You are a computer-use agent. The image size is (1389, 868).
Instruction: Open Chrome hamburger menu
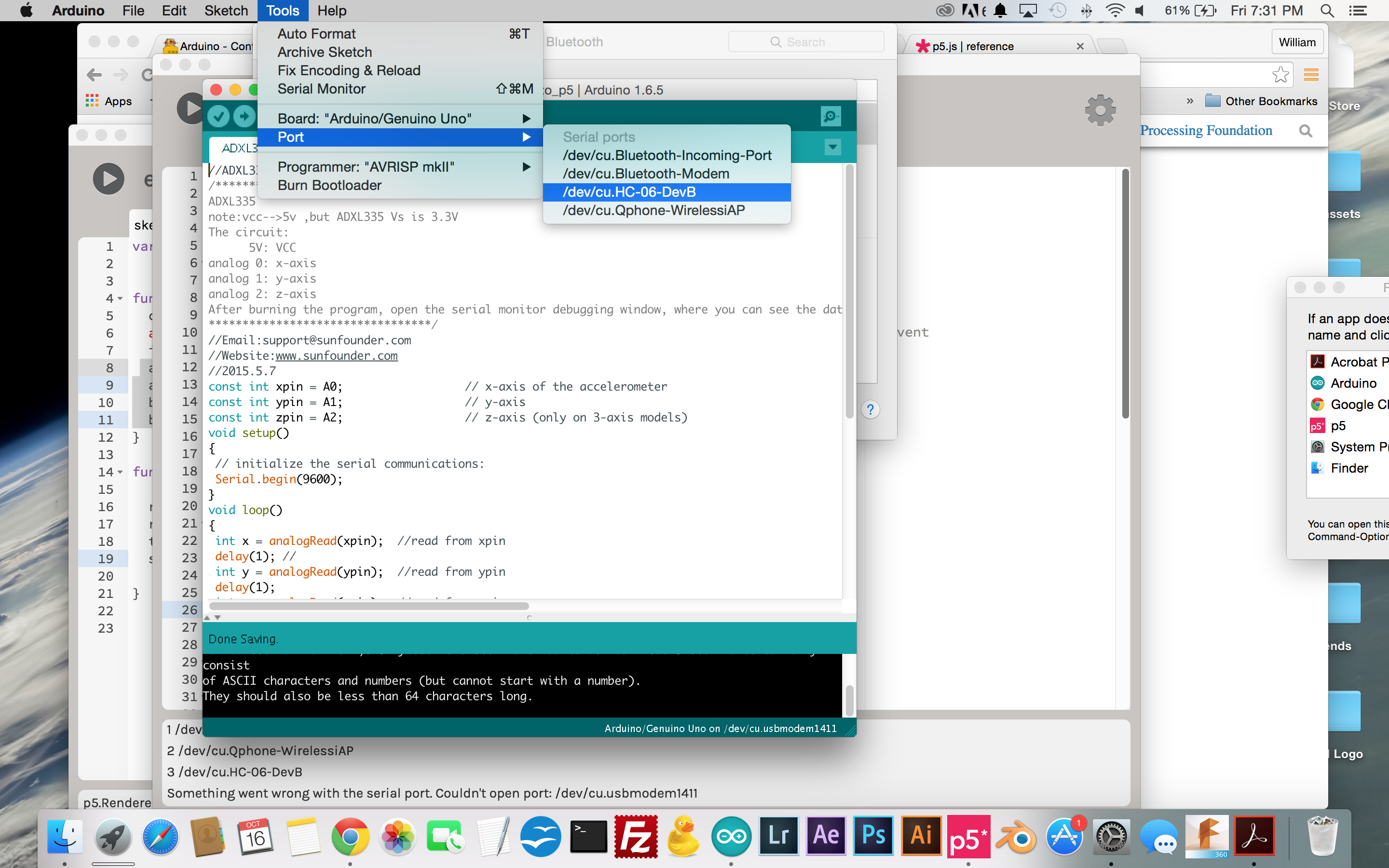[1311, 75]
